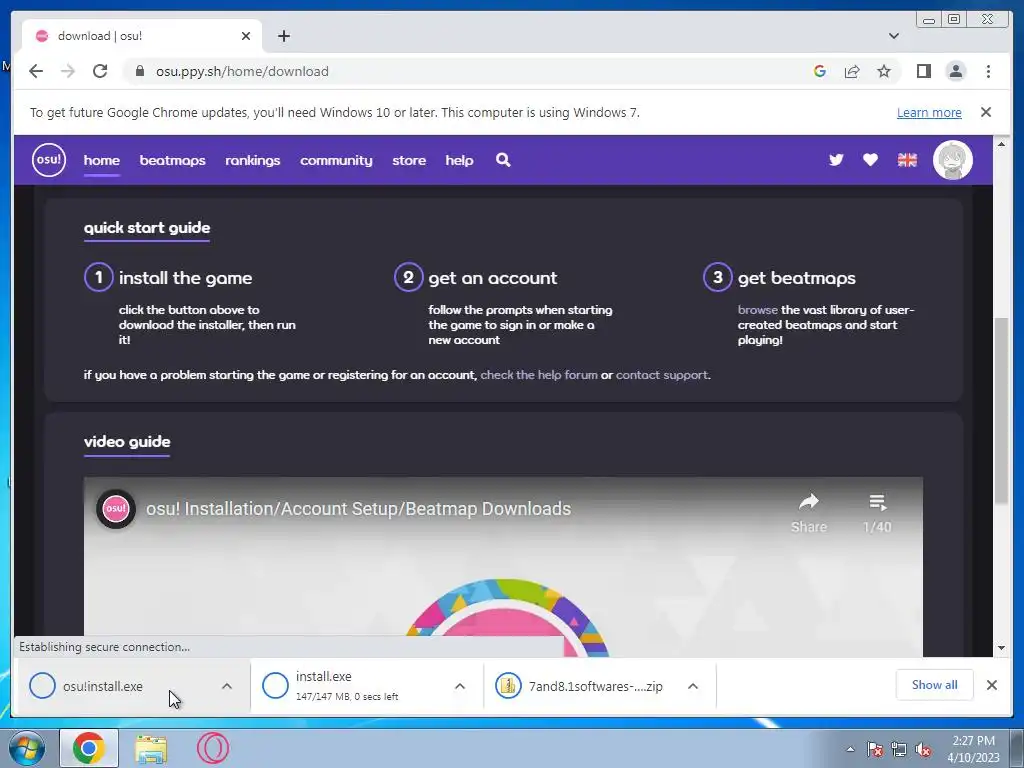Open the Windows Start button
Viewport: 1024px width, 768px height.
tap(26, 748)
